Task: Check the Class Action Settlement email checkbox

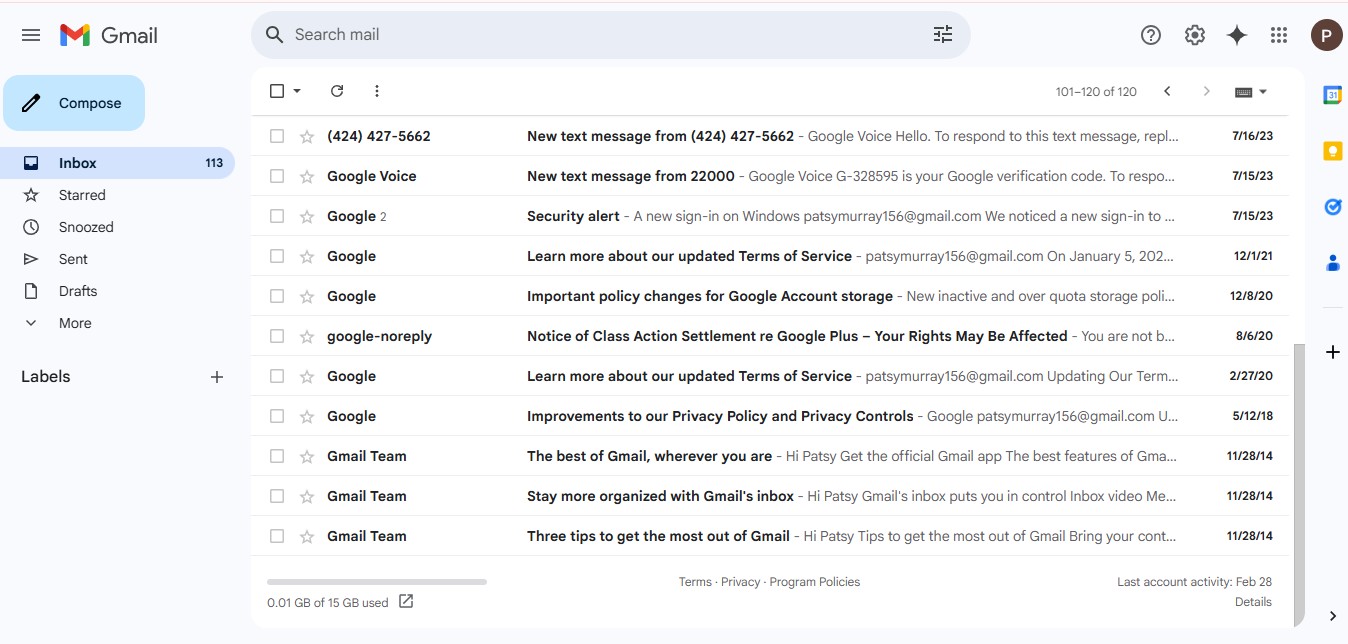Action: [x=277, y=336]
